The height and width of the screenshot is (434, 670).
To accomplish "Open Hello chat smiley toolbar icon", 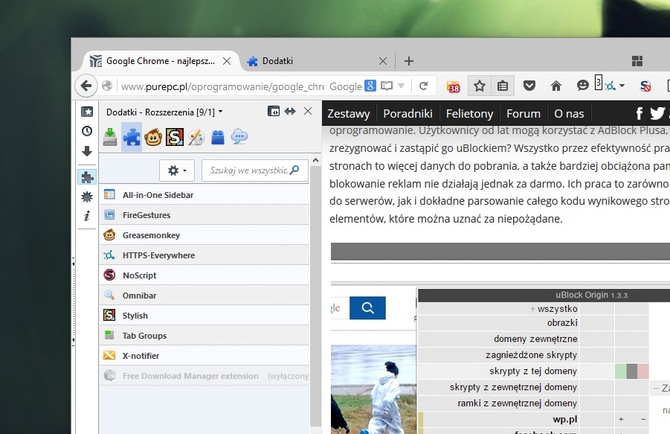I will (582, 86).
